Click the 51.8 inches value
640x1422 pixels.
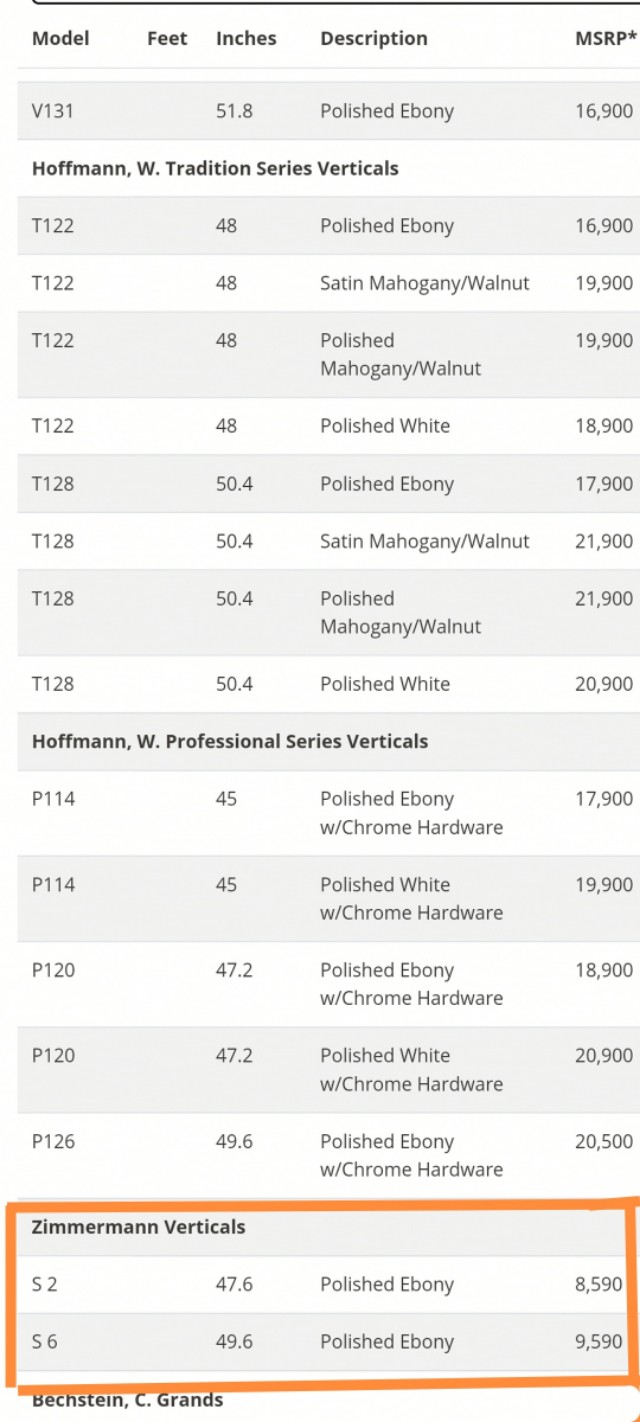click(235, 111)
